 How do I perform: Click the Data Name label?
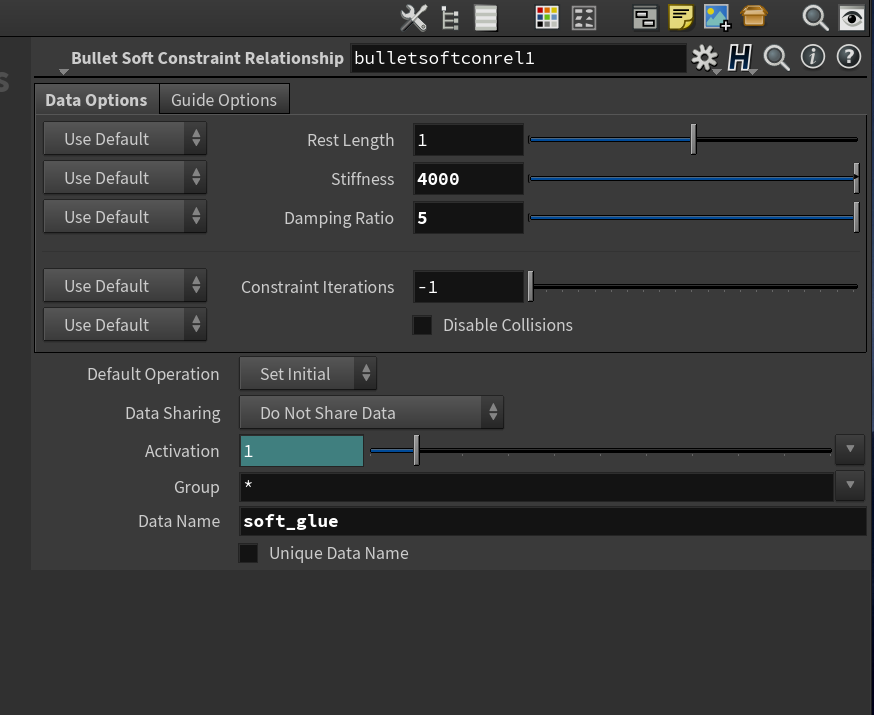pyautogui.click(x=179, y=521)
